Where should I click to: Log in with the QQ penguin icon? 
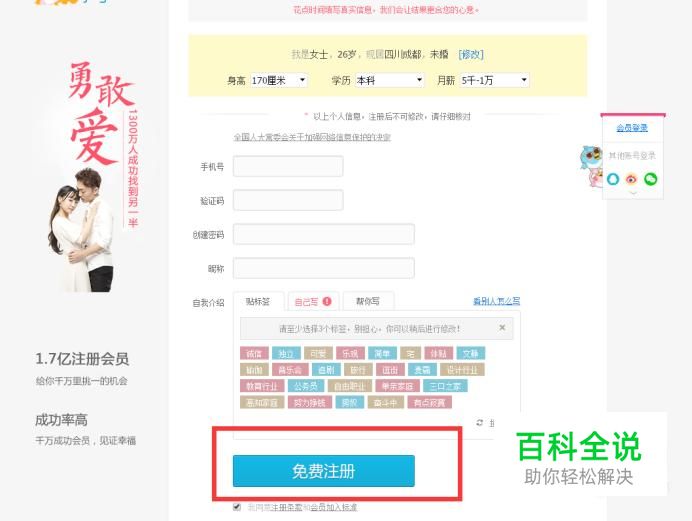click(x=613, y=179)
